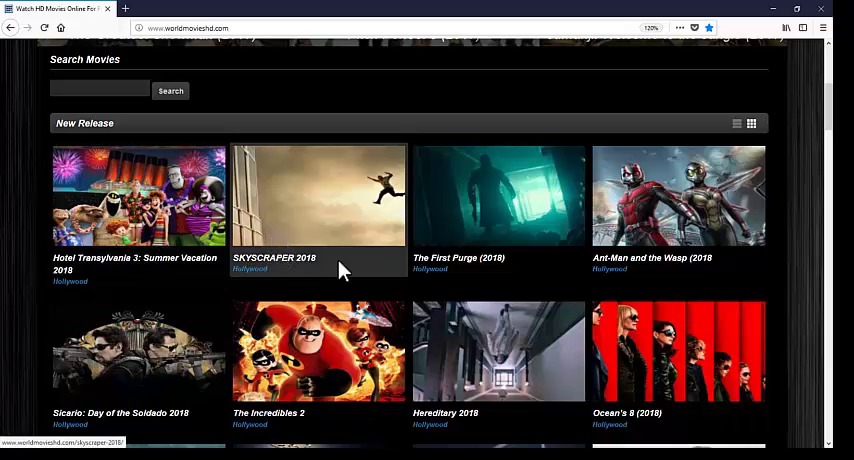Select the Watch HD Movies Online tab

55,8
